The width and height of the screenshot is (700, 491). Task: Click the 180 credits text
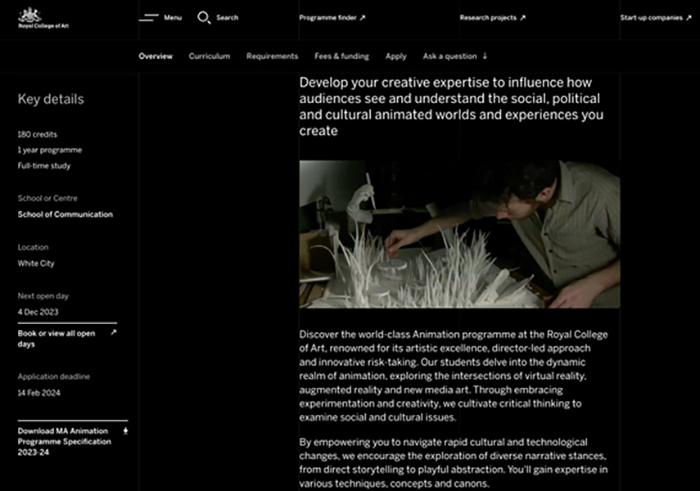point(38,134)
